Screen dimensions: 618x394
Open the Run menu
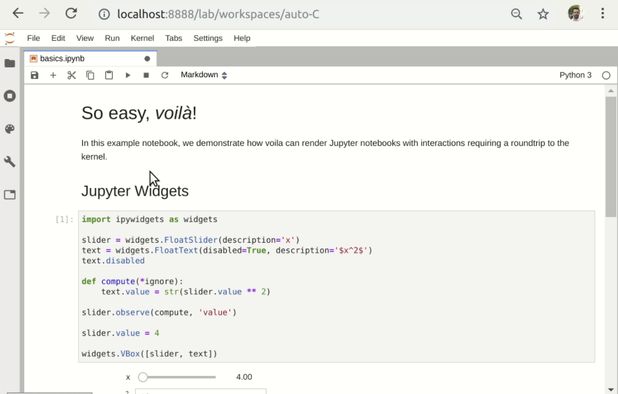click(x=112, y=38)
